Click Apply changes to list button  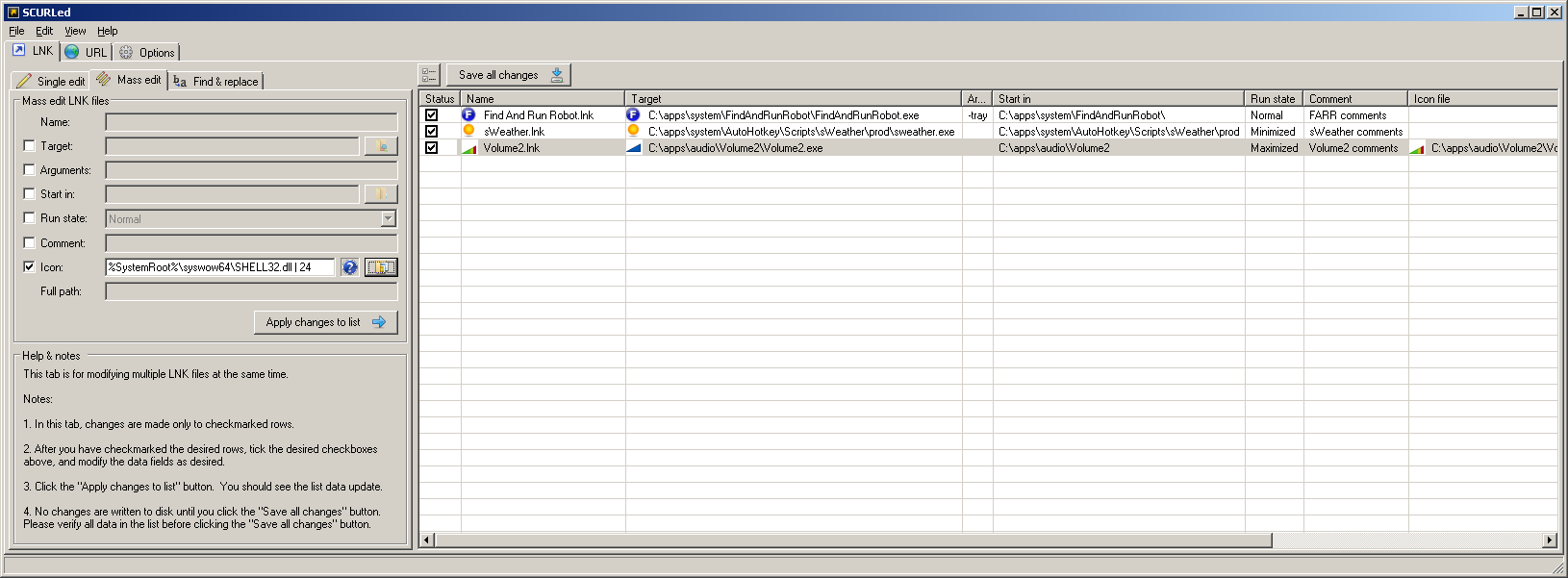point(325,322)
